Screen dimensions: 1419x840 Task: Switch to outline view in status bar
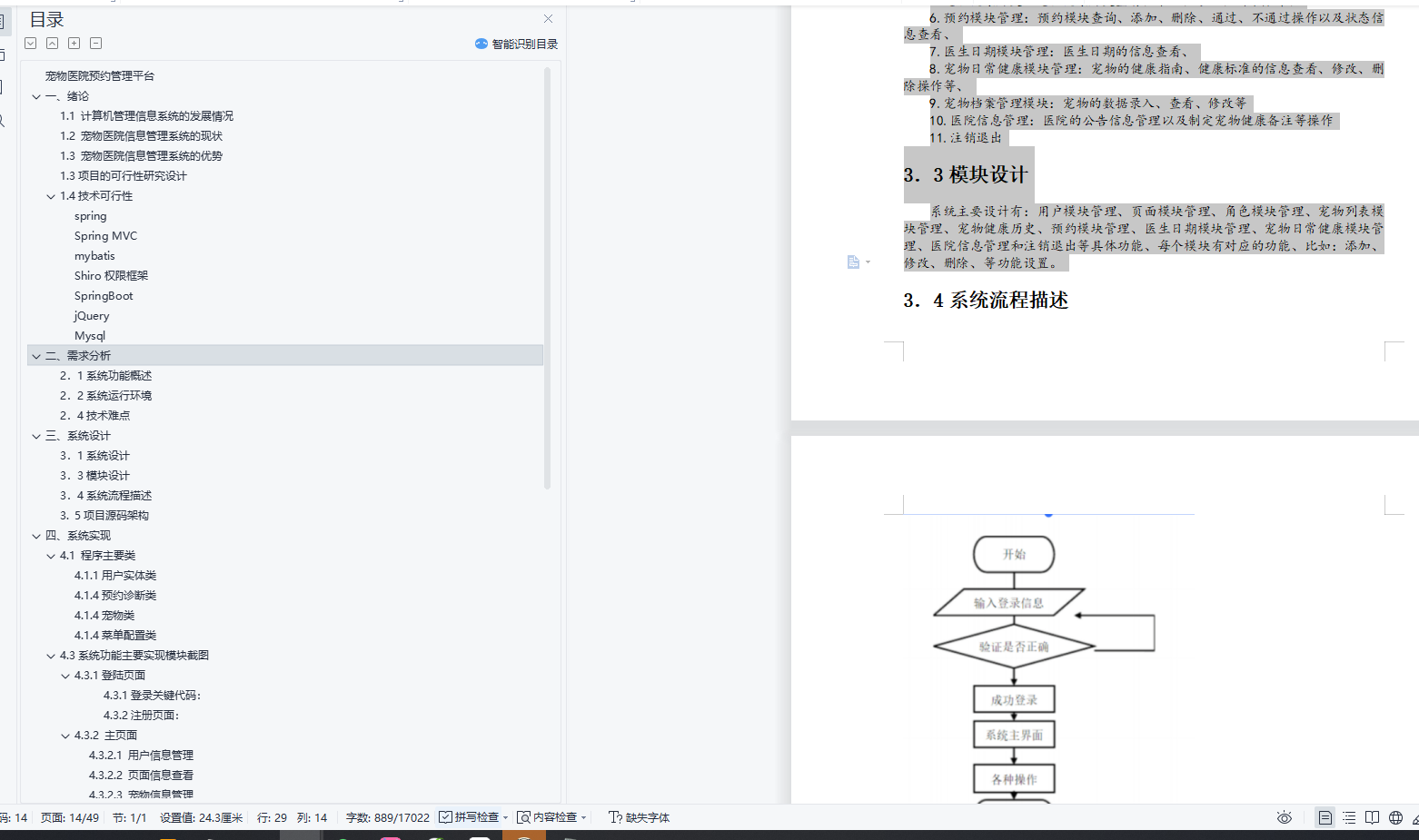(x=1349, y=818)
